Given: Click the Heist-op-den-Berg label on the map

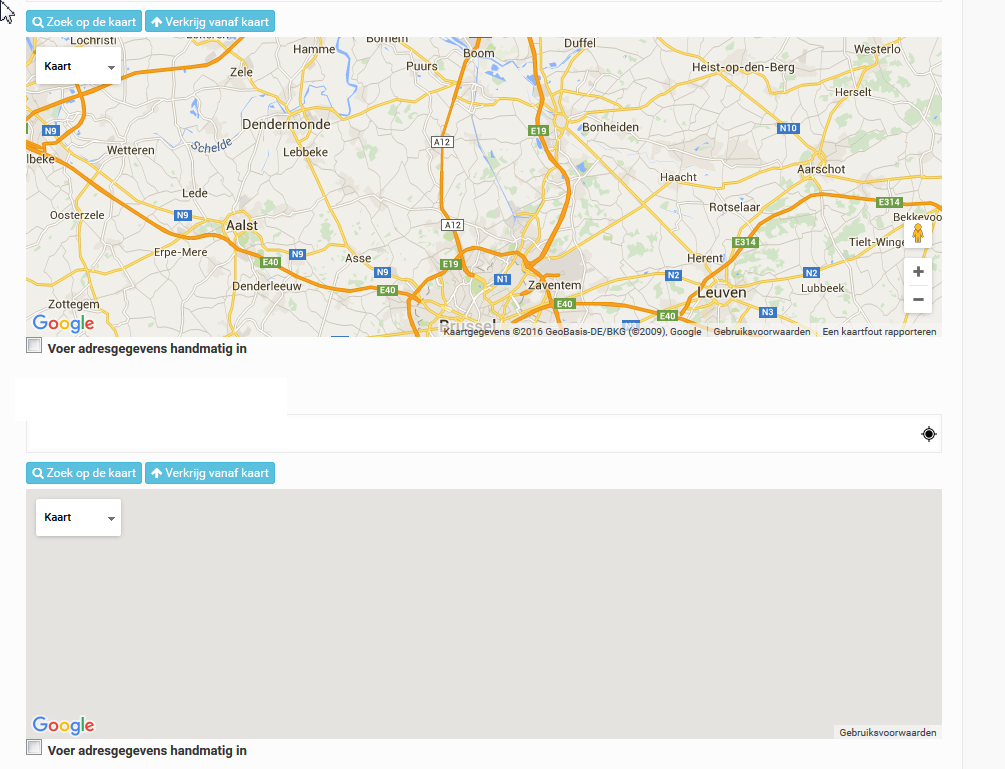Looking at the screenshot, I should [743, 67].
